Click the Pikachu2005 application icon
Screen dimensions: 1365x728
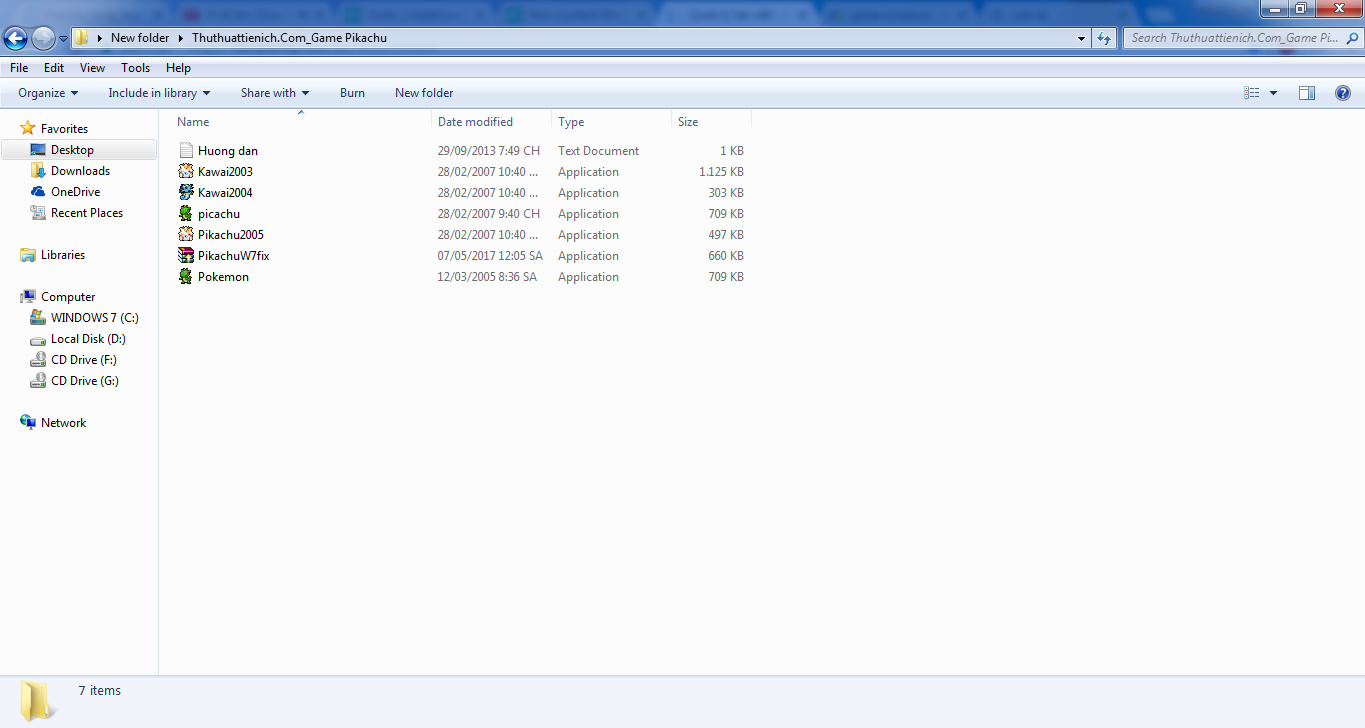pyautogui.click(x=185, y=235)
